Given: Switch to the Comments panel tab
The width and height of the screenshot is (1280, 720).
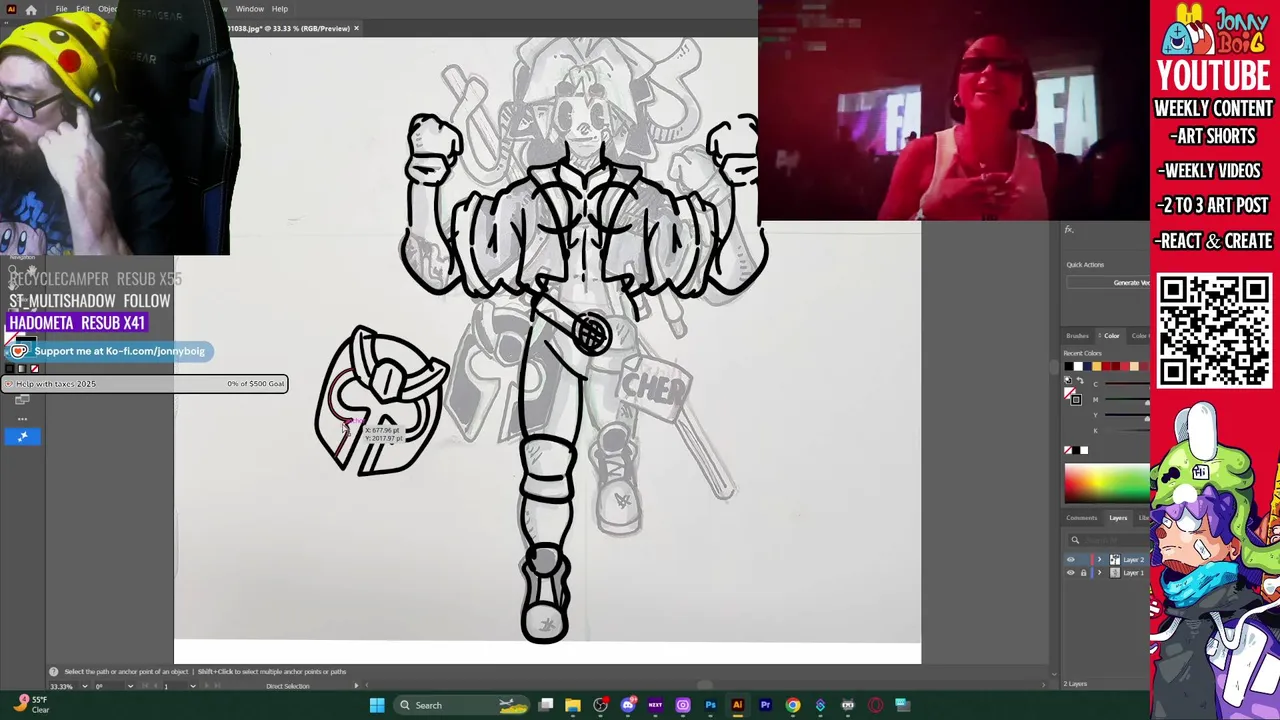Looking at the screenshot, I should (1082, 518).
